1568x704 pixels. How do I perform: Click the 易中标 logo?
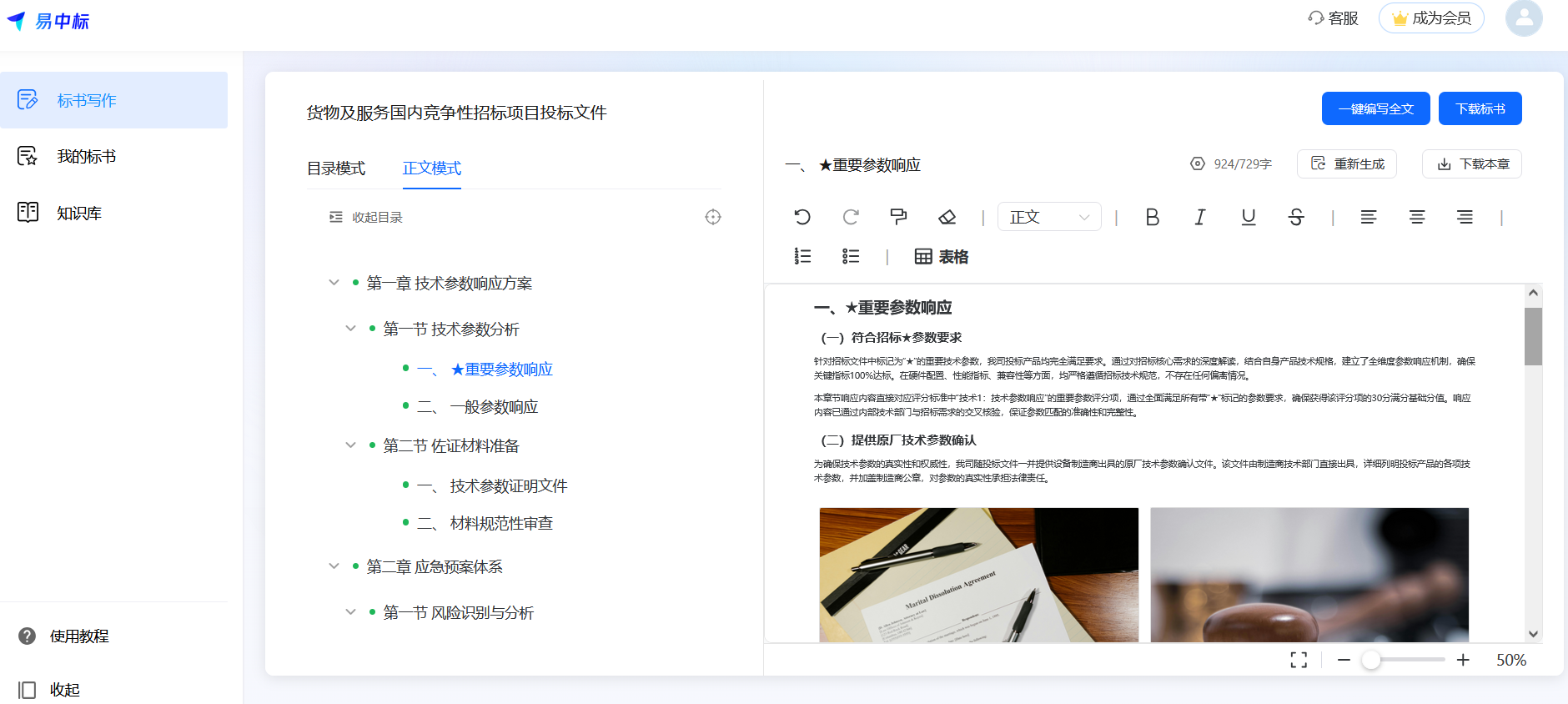click(x=48, y=21)
